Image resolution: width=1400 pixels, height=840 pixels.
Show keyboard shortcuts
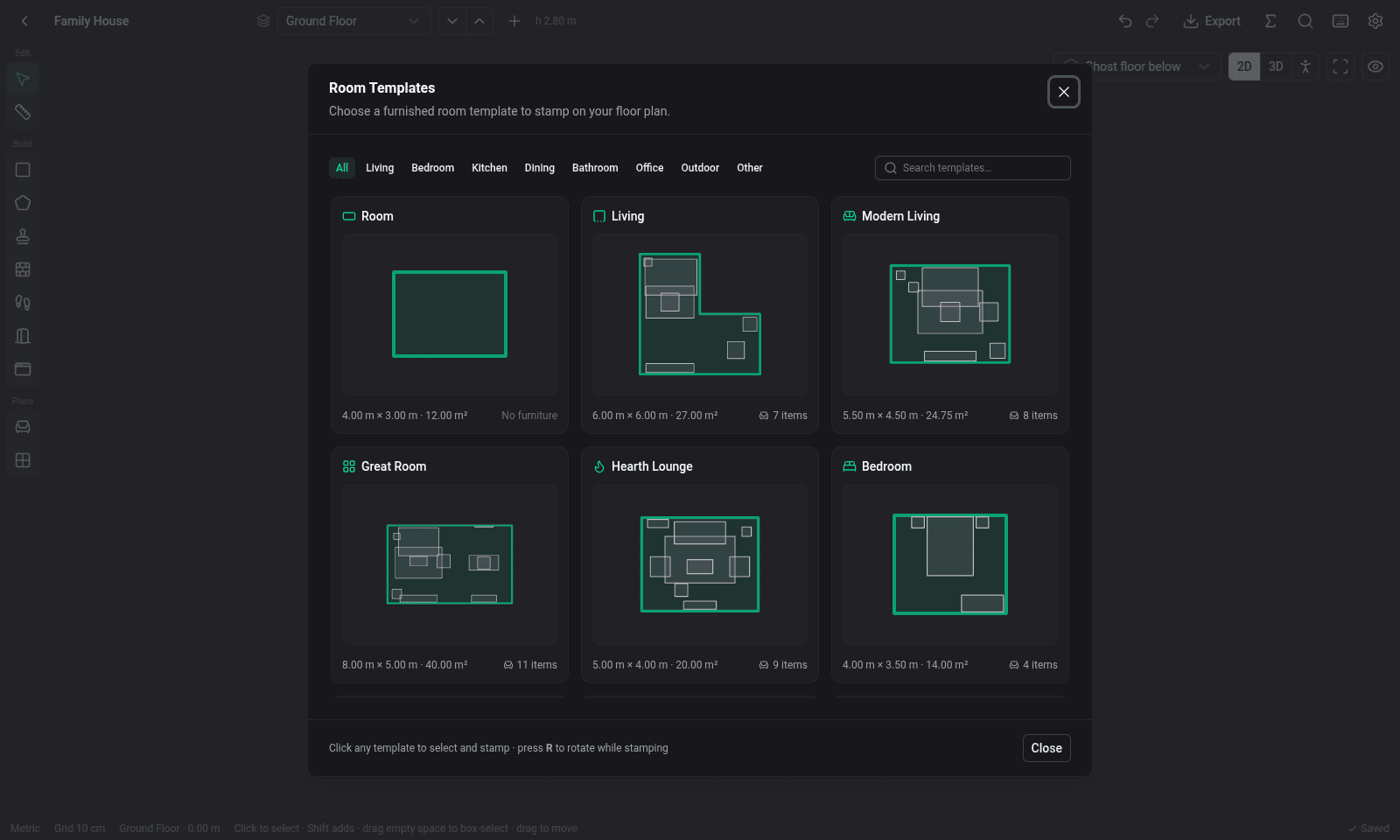(1340, 21)
